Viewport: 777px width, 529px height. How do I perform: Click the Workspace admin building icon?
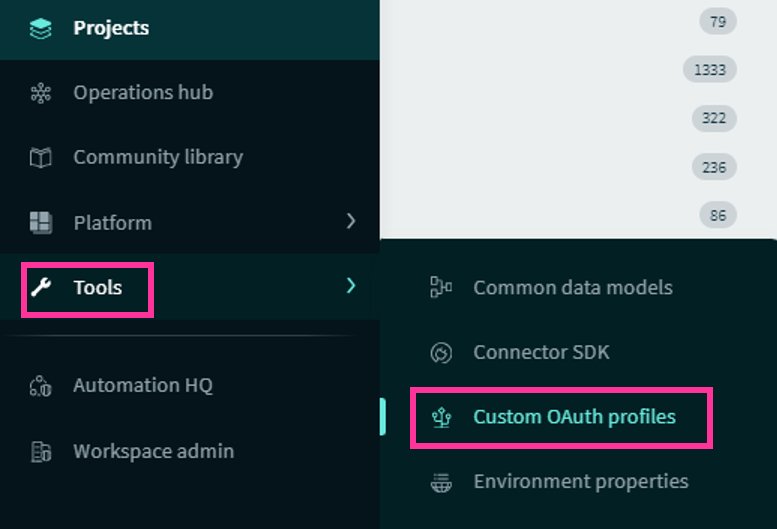tap(41, 451)
